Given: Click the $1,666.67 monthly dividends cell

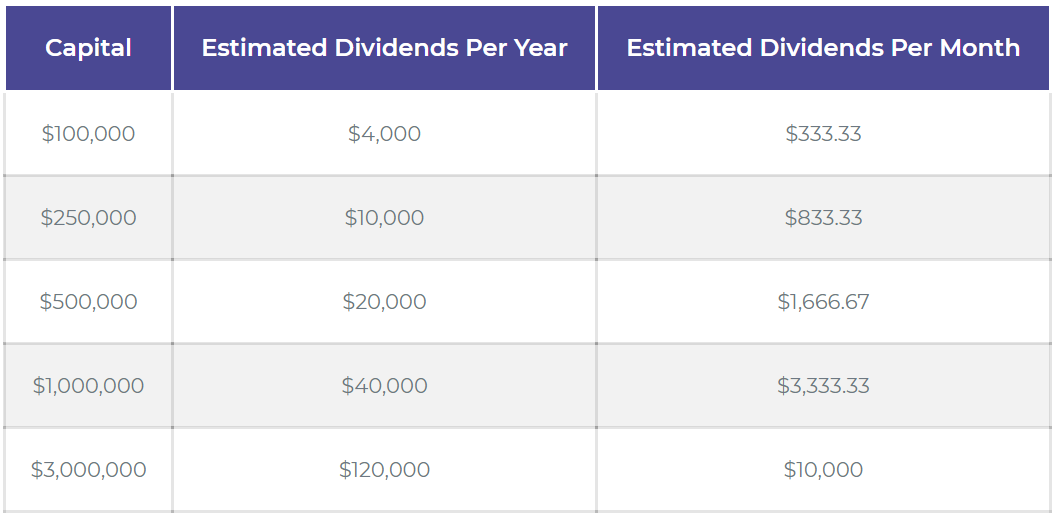Looking at the screenshot, I should 823,302.
